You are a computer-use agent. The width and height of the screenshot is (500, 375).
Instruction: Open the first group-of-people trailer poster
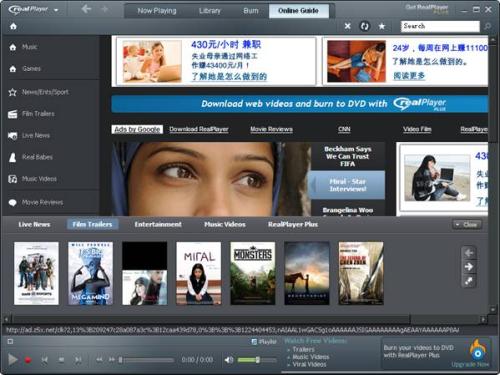[36, 273]
